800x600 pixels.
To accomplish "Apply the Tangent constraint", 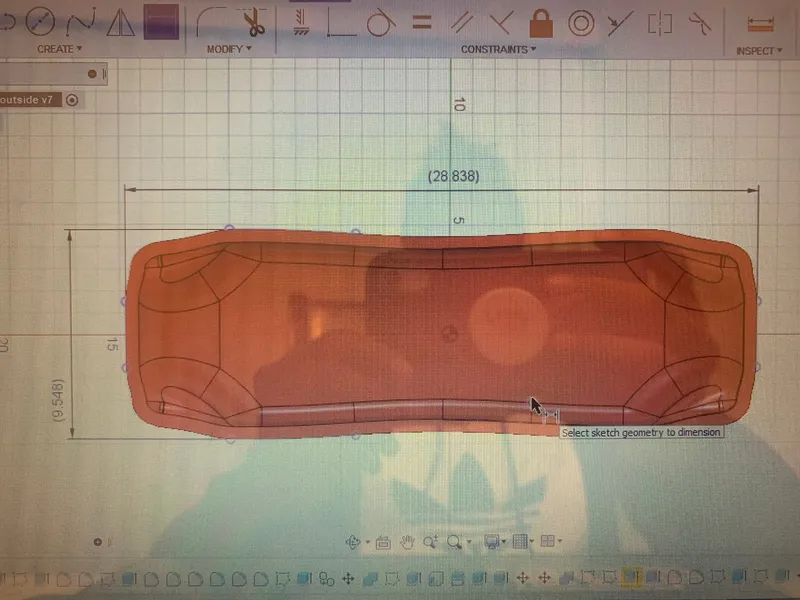I will 381,22.
